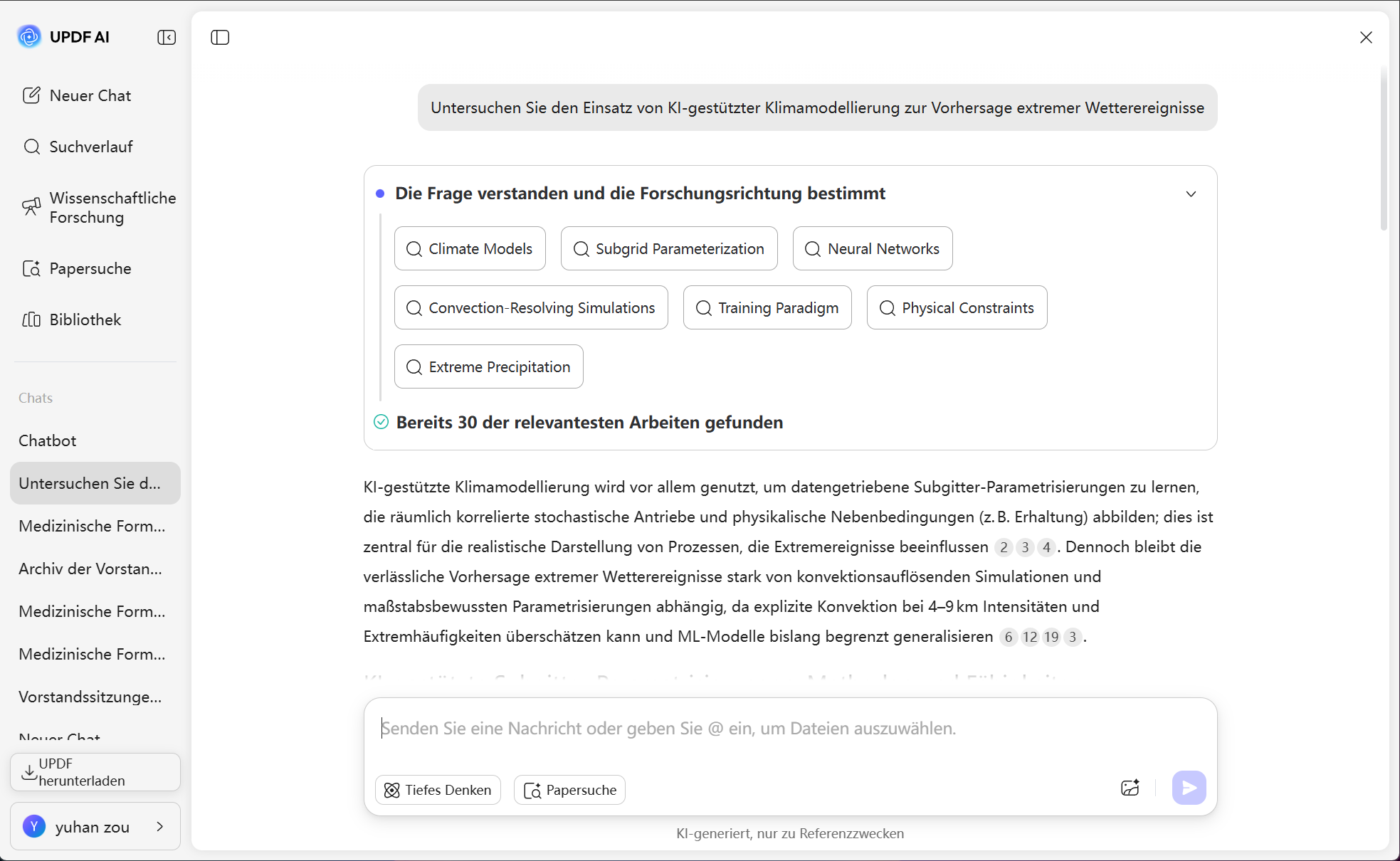Image resolution: width=1400 pixels, height=861 pixels.
Task: Open the yuhan zou account menu
Action: pos(95,826)
